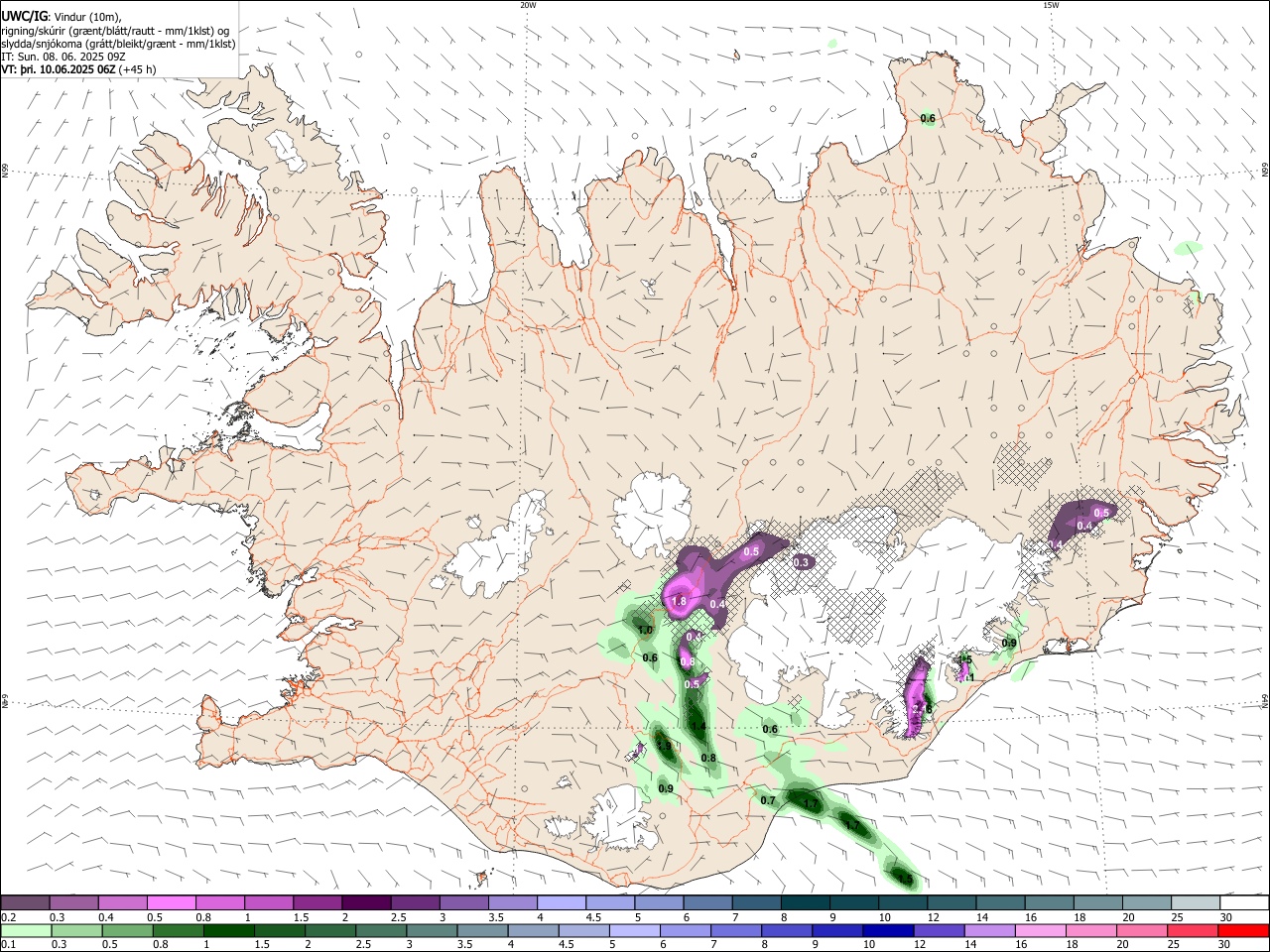Pick the bright red swatch after 30 in lower legend
This screenshot has height=952, width=1270.
tap(1244, 930)
